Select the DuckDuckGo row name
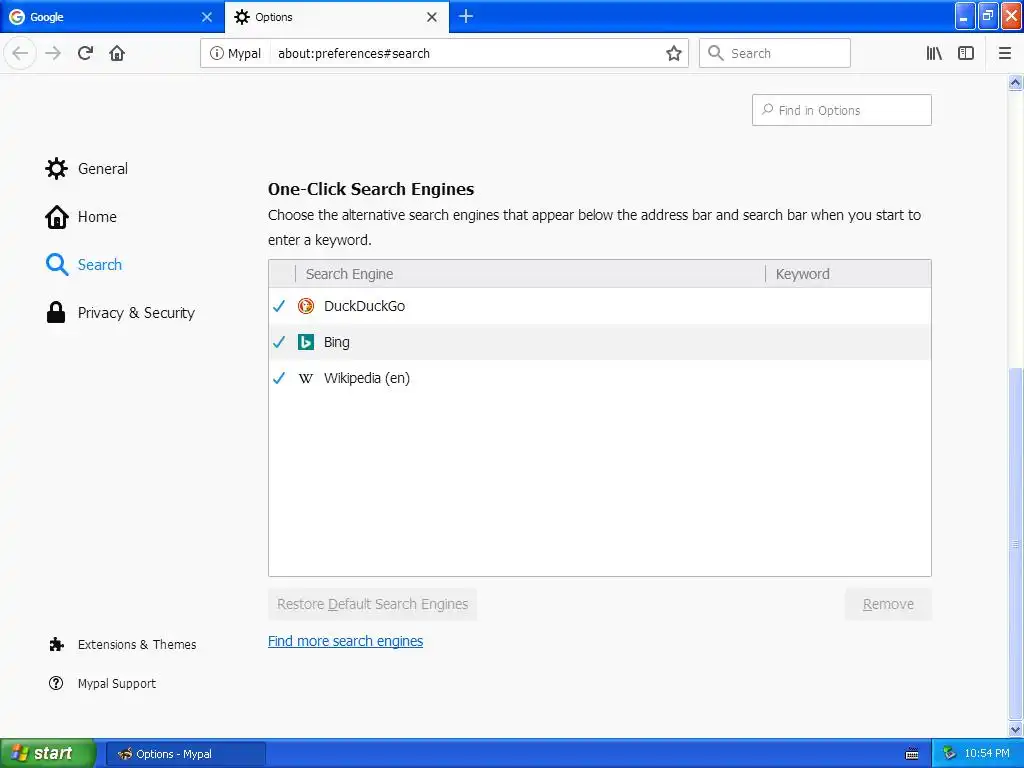The width and height of the screenshot is (1024, 768). [364, 306]
